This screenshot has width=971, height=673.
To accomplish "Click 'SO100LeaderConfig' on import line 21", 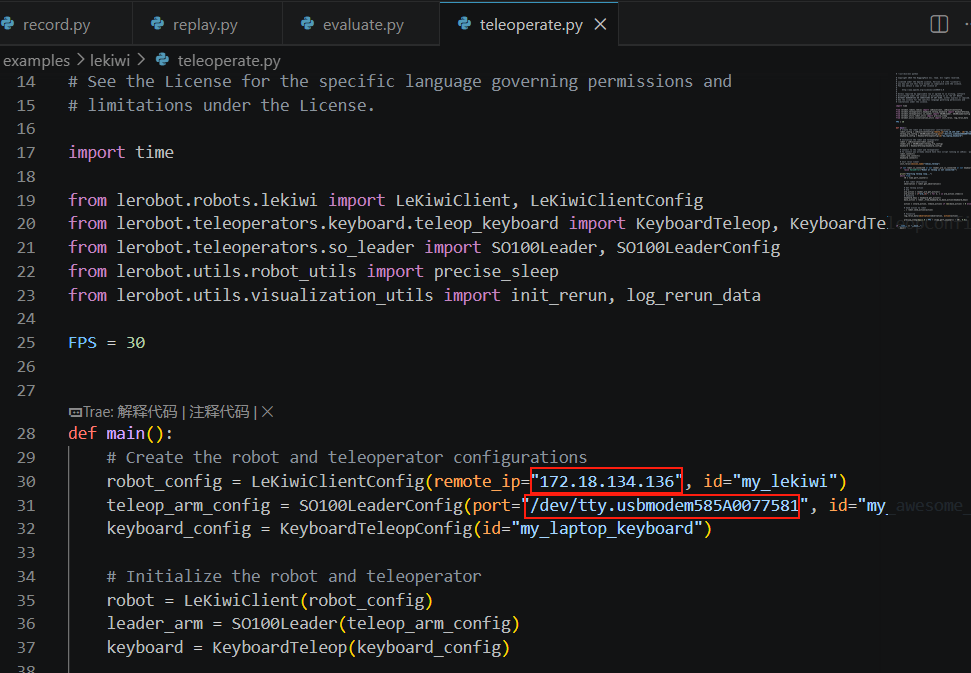I will click(698, 248).
